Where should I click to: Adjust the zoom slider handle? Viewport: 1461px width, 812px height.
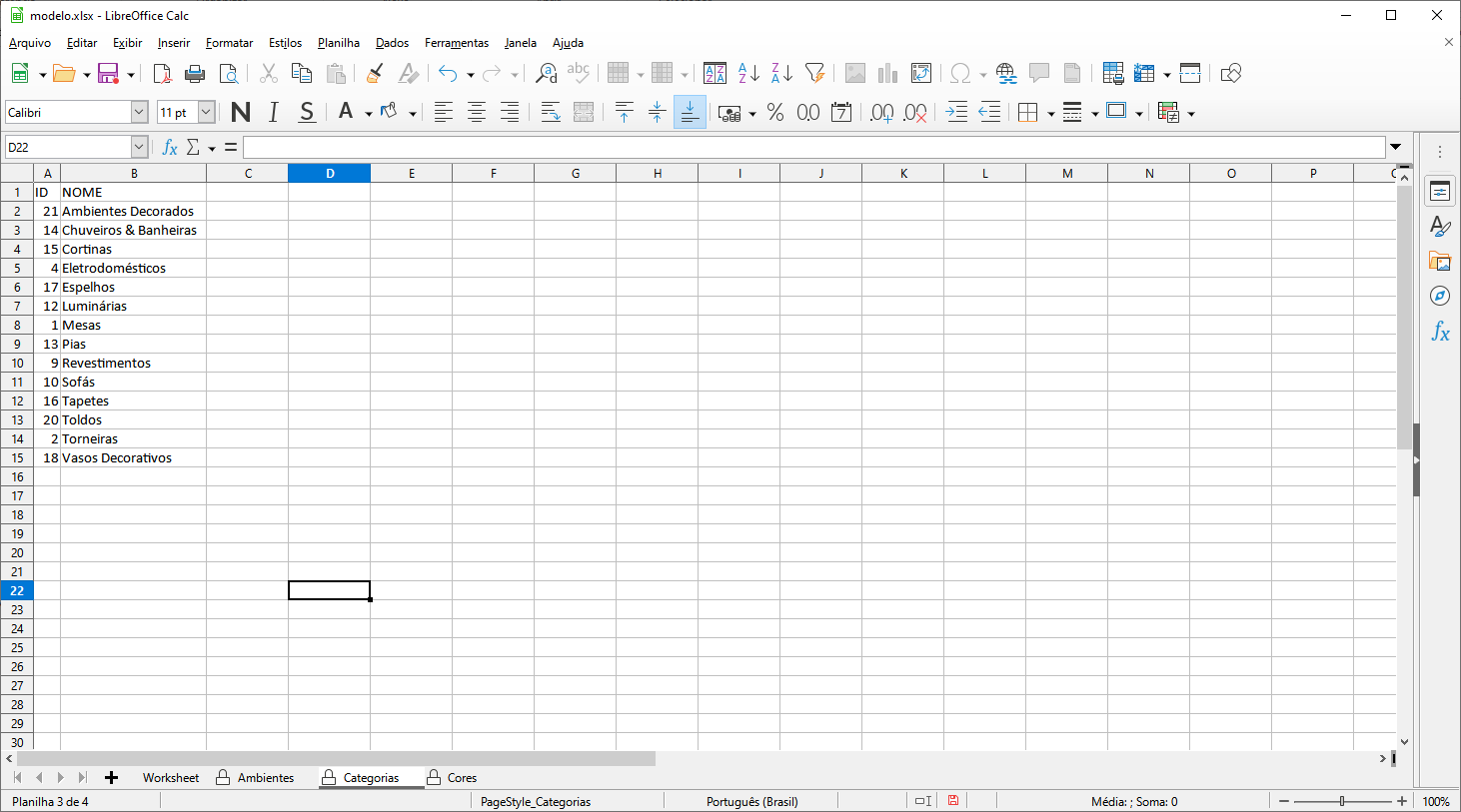[1342, 801]
